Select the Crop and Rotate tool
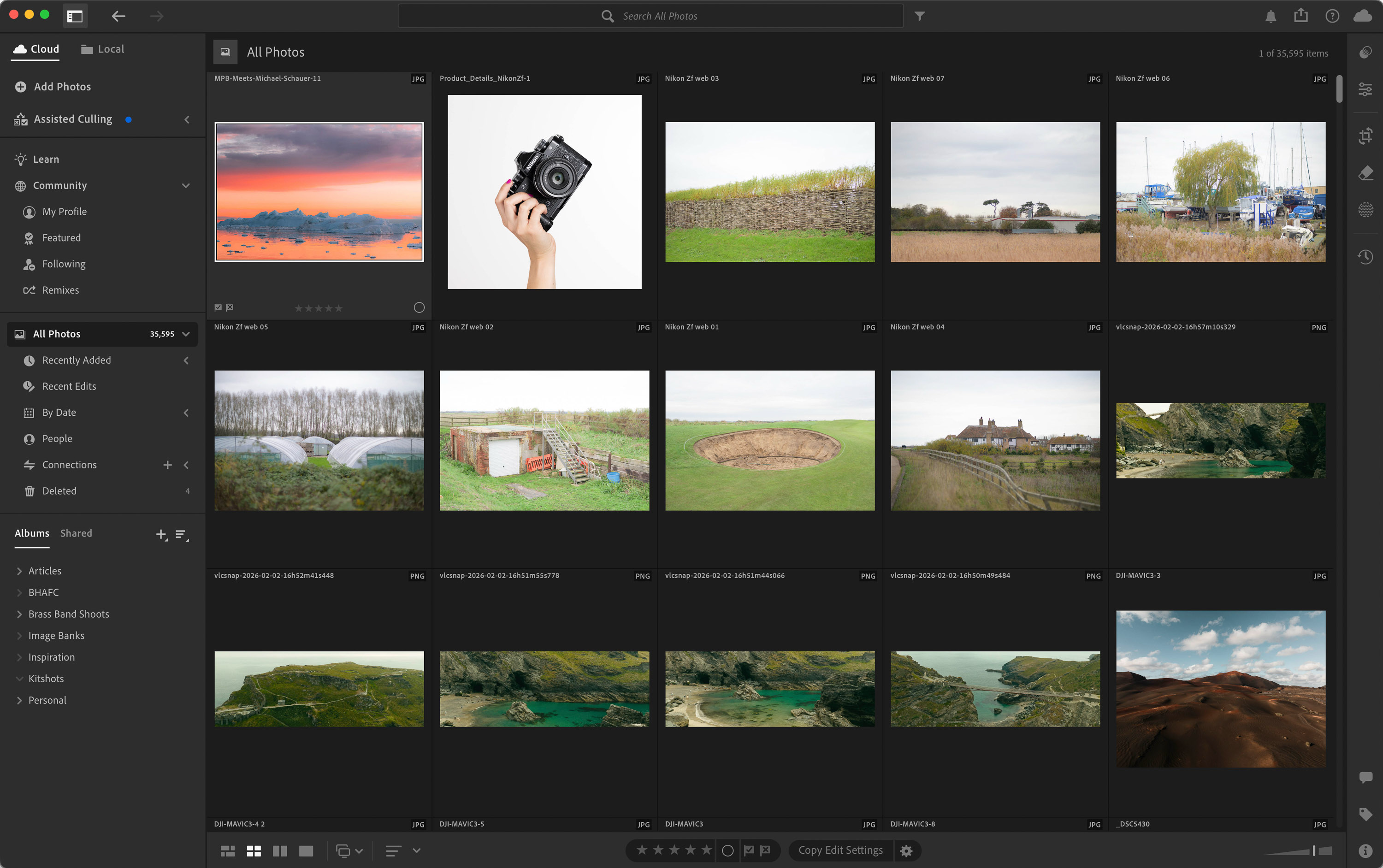 pyautogui.click(x=1365, y=136)
